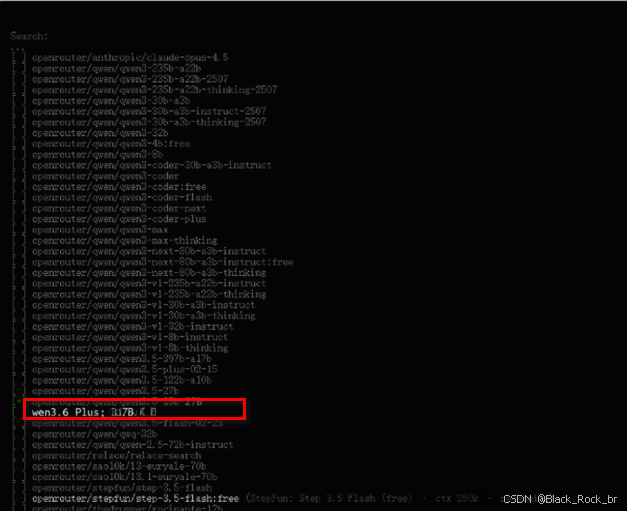Choose the qwen3-coder-plus model
Image resolution: width=627 pixels, height=511 pixels.
pyautogui.click(x=119, y=219)
